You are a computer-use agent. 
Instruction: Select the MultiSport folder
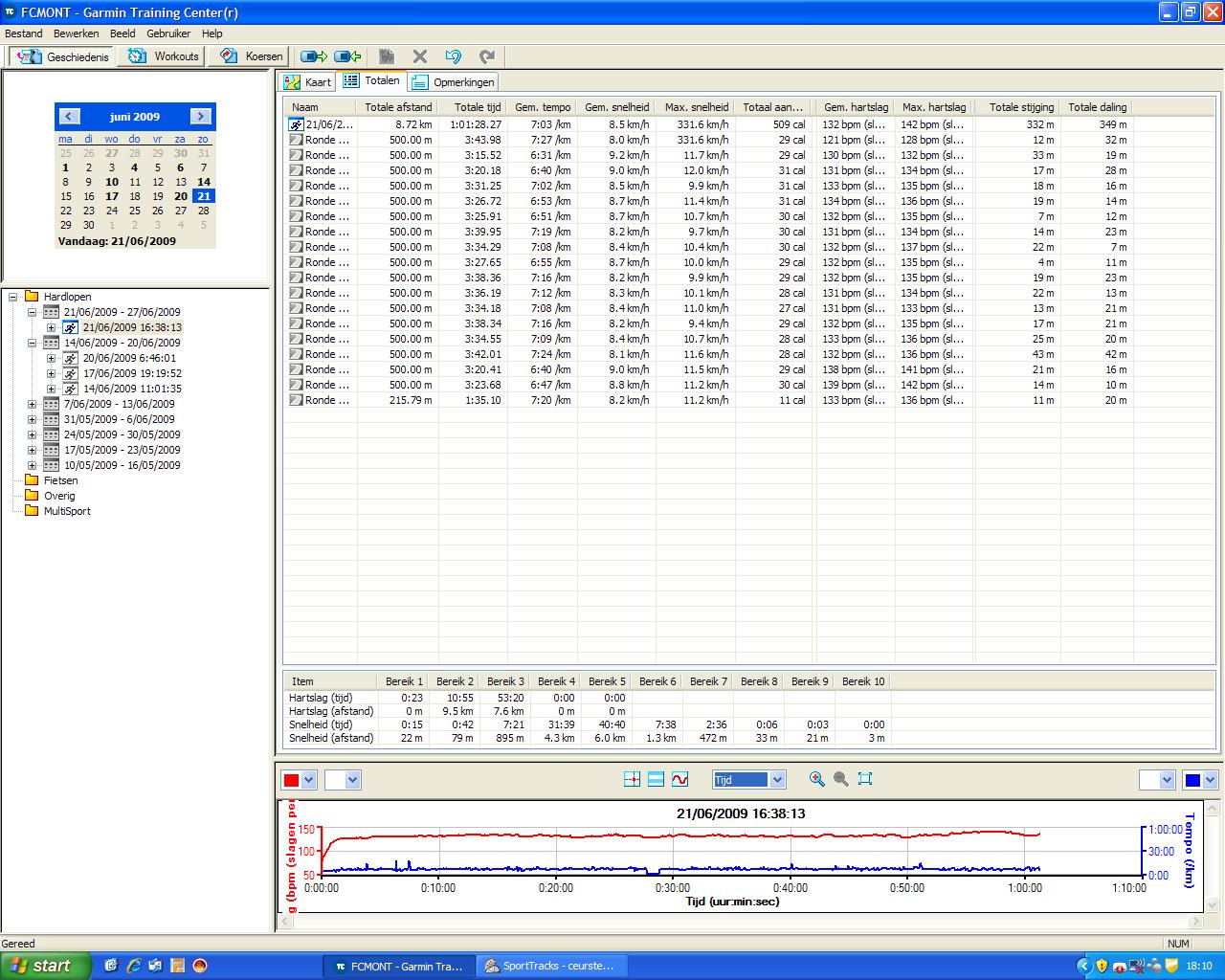pos(67,511)
